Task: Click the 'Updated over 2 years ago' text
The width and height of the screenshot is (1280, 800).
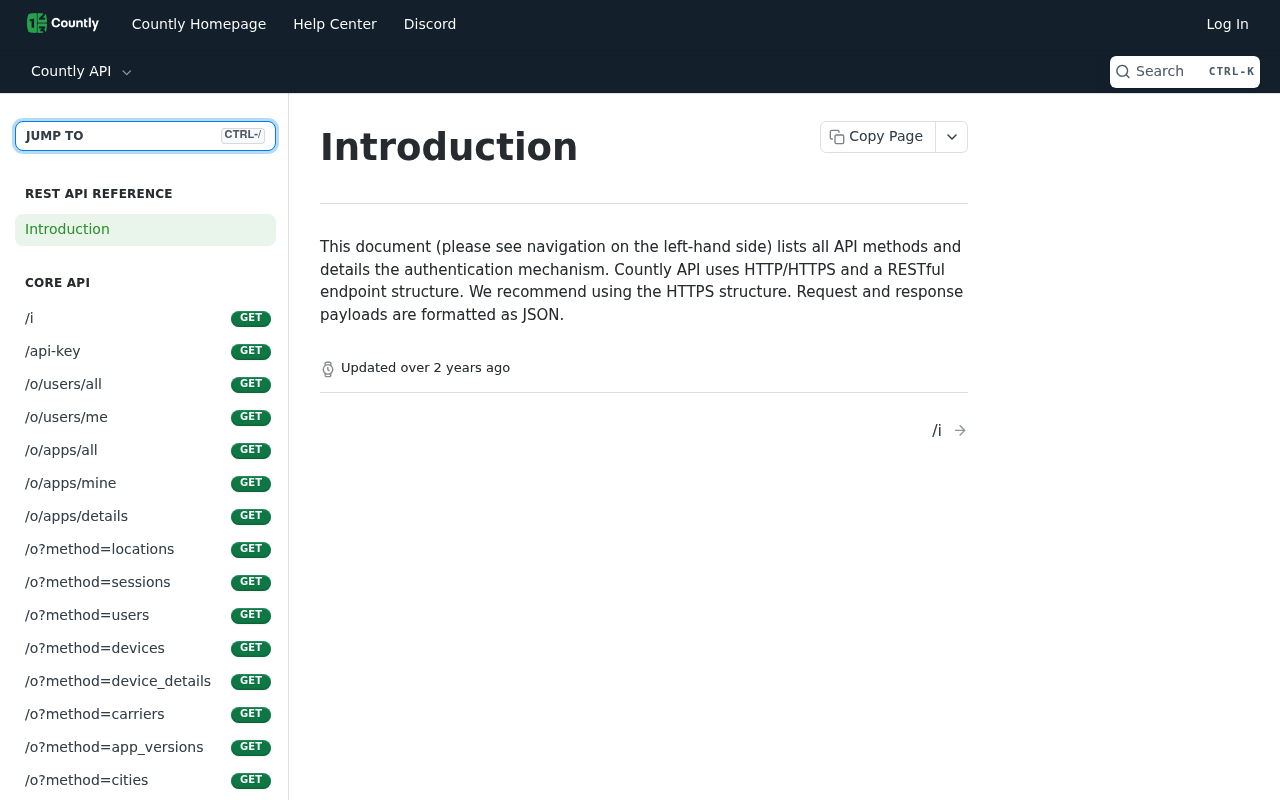Action: (x=425, y=368)
